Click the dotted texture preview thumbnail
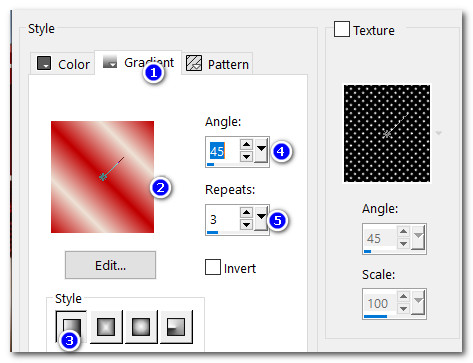 387,133
